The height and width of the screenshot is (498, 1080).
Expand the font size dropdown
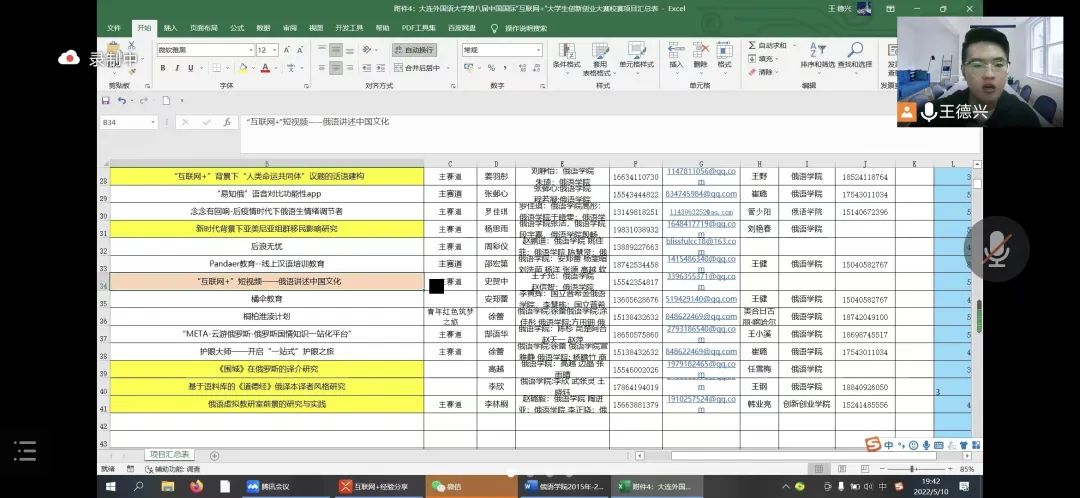pos(274,50)
